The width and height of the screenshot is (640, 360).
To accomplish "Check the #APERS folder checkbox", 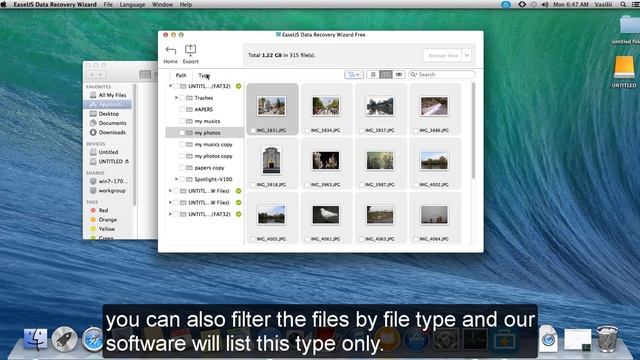I will 182,109.
